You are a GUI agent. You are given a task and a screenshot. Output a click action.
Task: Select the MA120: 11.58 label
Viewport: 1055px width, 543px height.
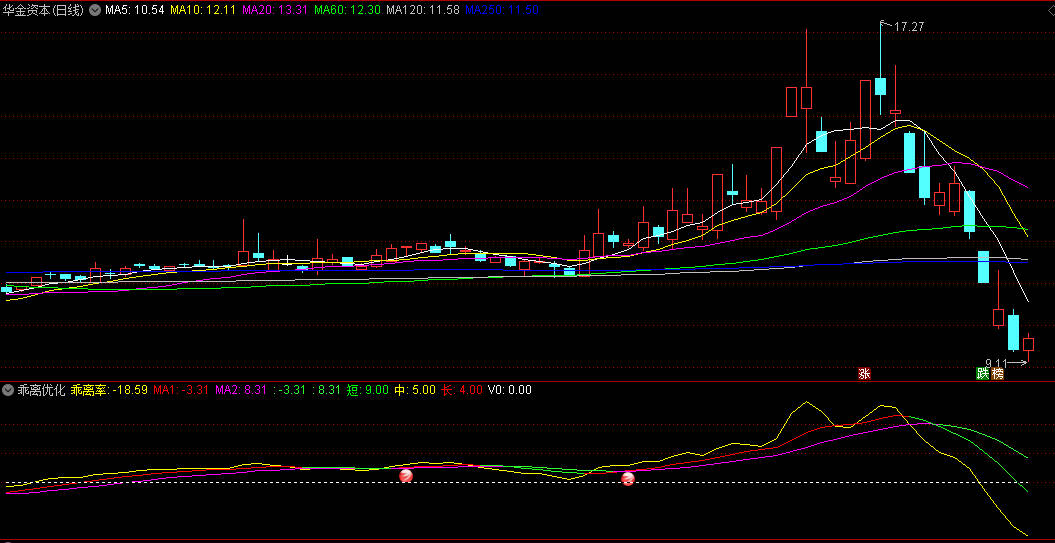tap(423, 10)
